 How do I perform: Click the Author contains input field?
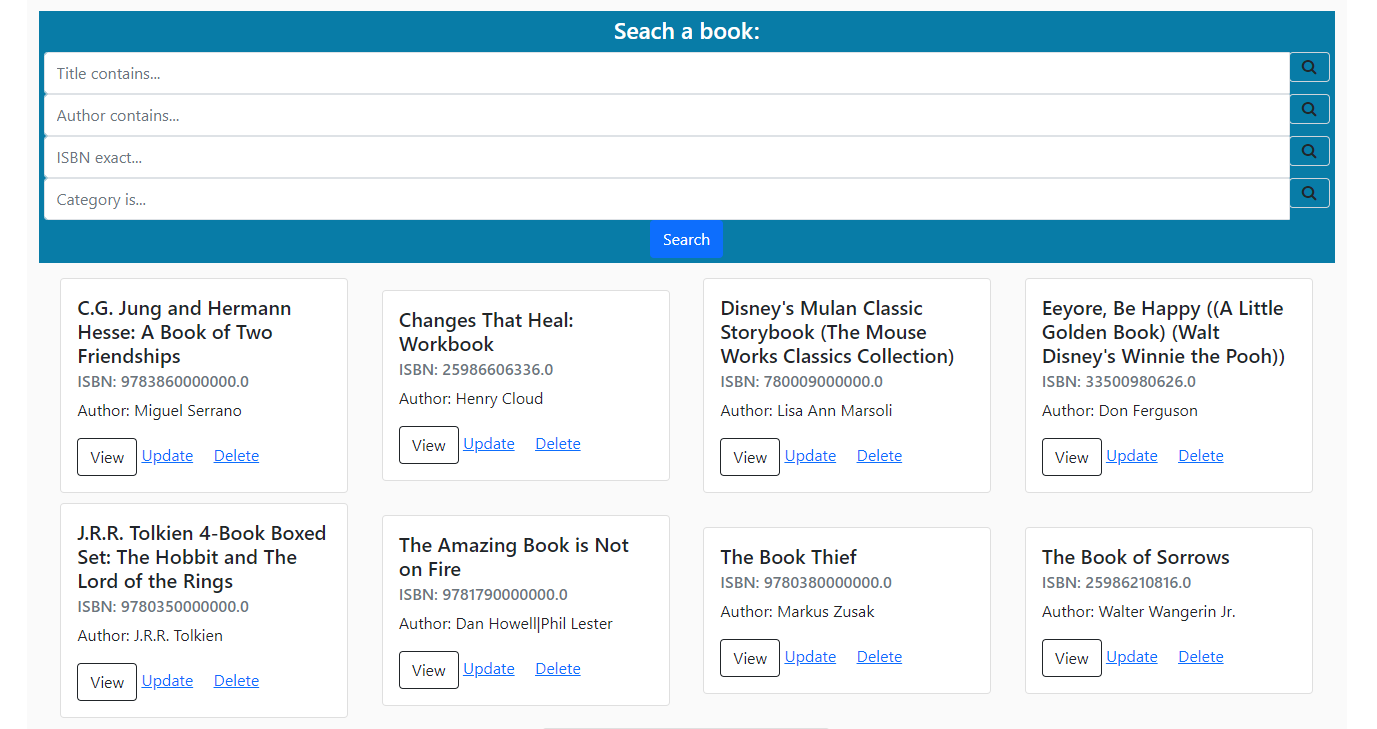click(400, 114)
